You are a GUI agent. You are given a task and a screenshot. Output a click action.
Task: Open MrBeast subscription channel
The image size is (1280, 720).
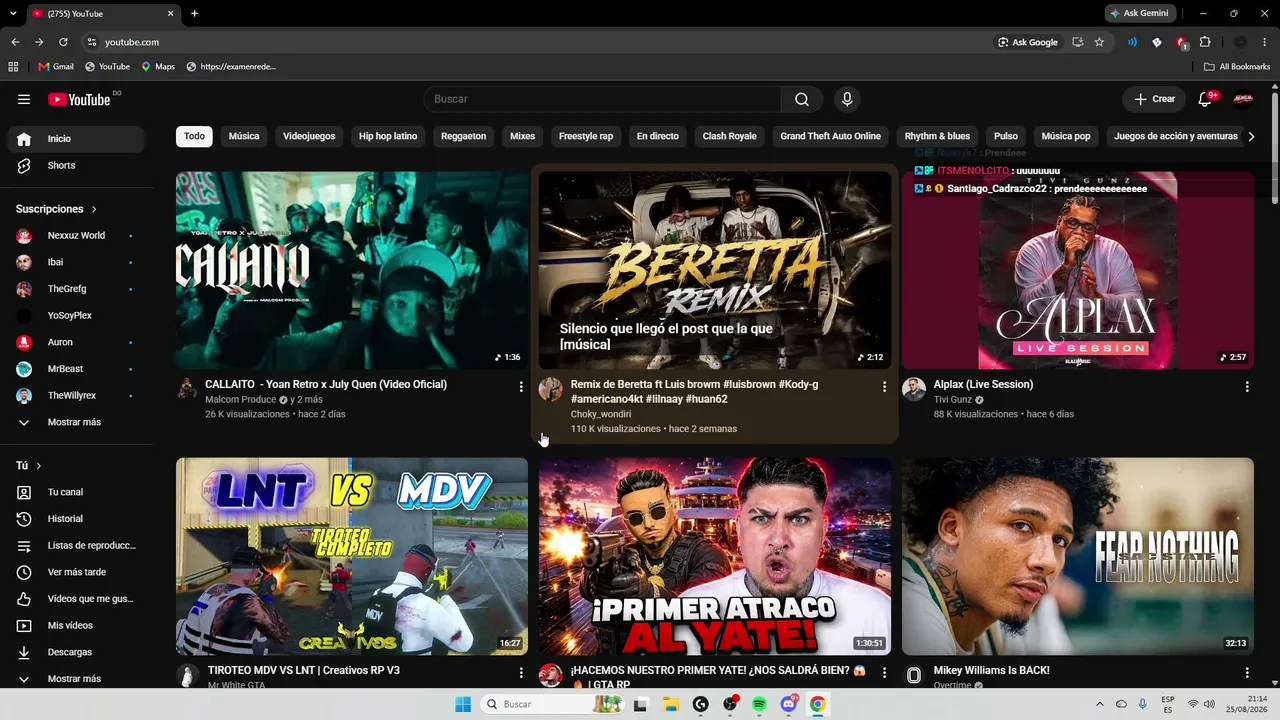76,369
